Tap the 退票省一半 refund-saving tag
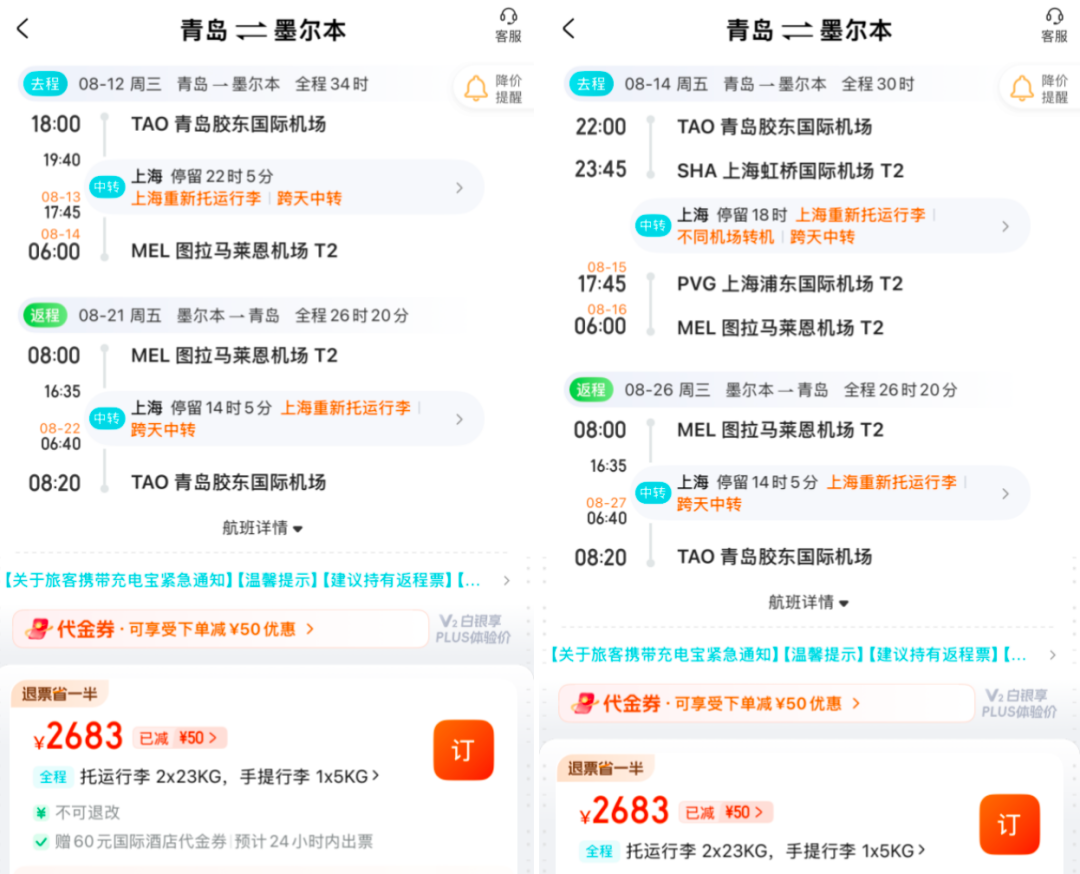 point(58,693)
